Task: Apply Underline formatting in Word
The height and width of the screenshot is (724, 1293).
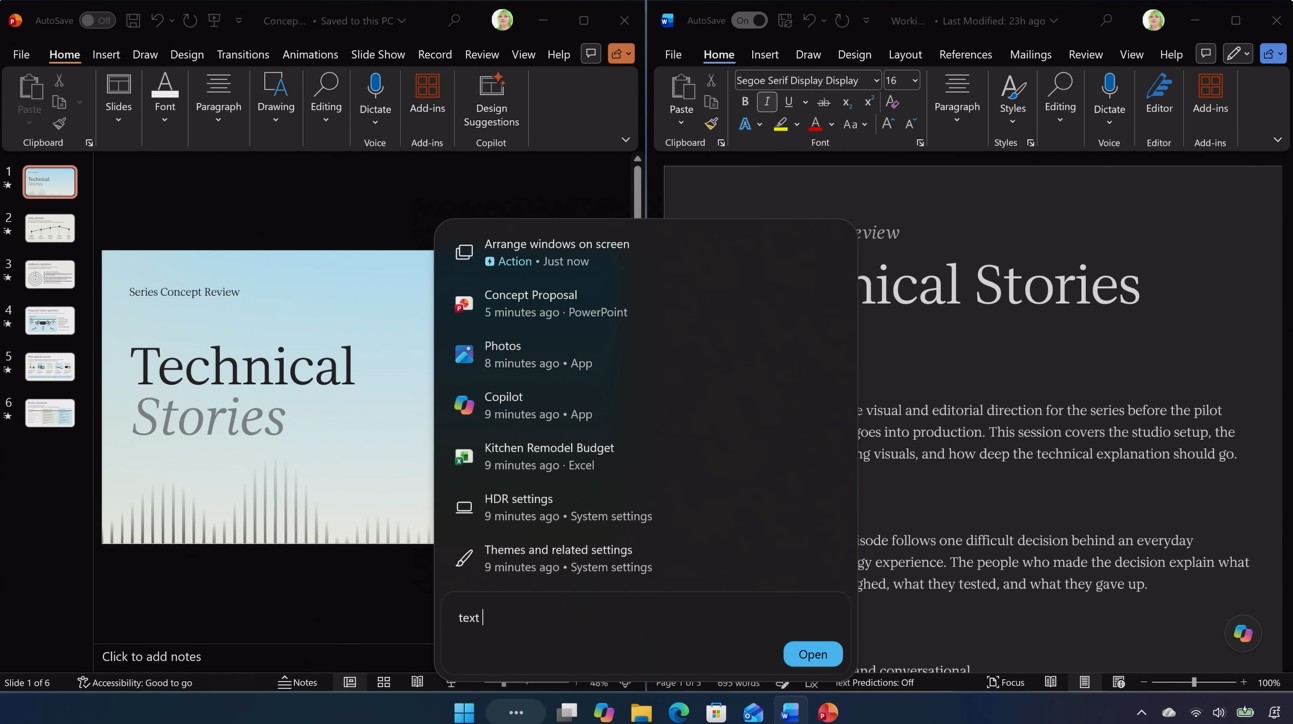Action: coord(789,102)
